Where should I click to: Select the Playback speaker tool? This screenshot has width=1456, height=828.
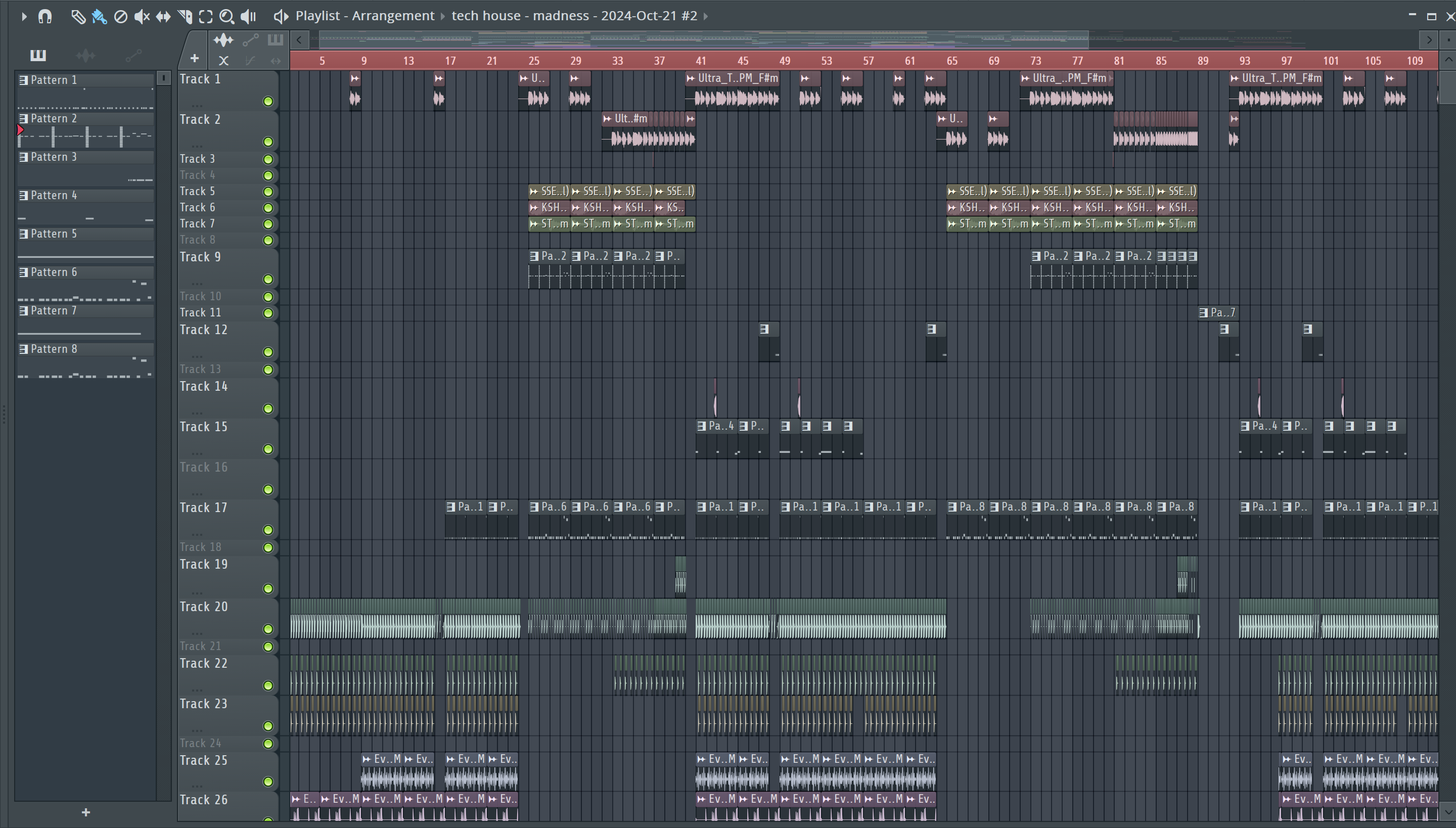point(249,16)
